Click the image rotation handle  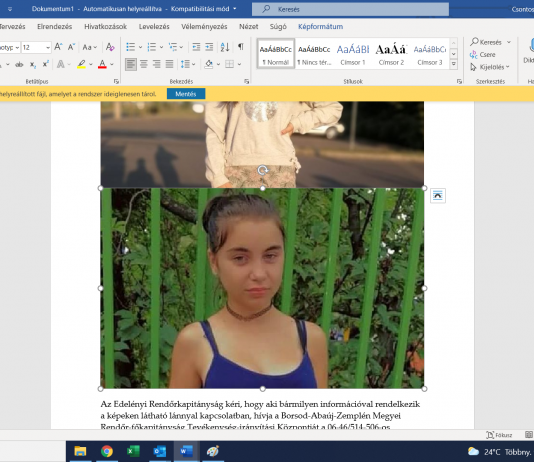click(263, 170)
